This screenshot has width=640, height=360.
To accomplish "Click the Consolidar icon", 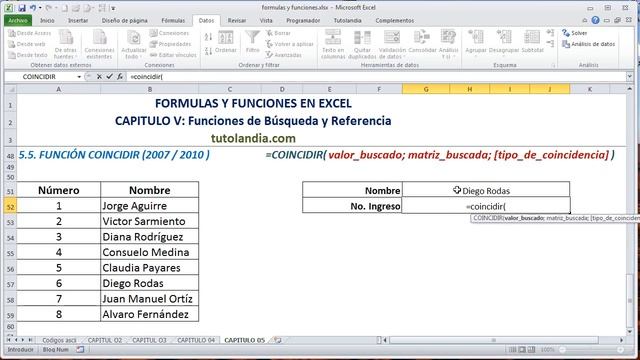I will point(422,42).
